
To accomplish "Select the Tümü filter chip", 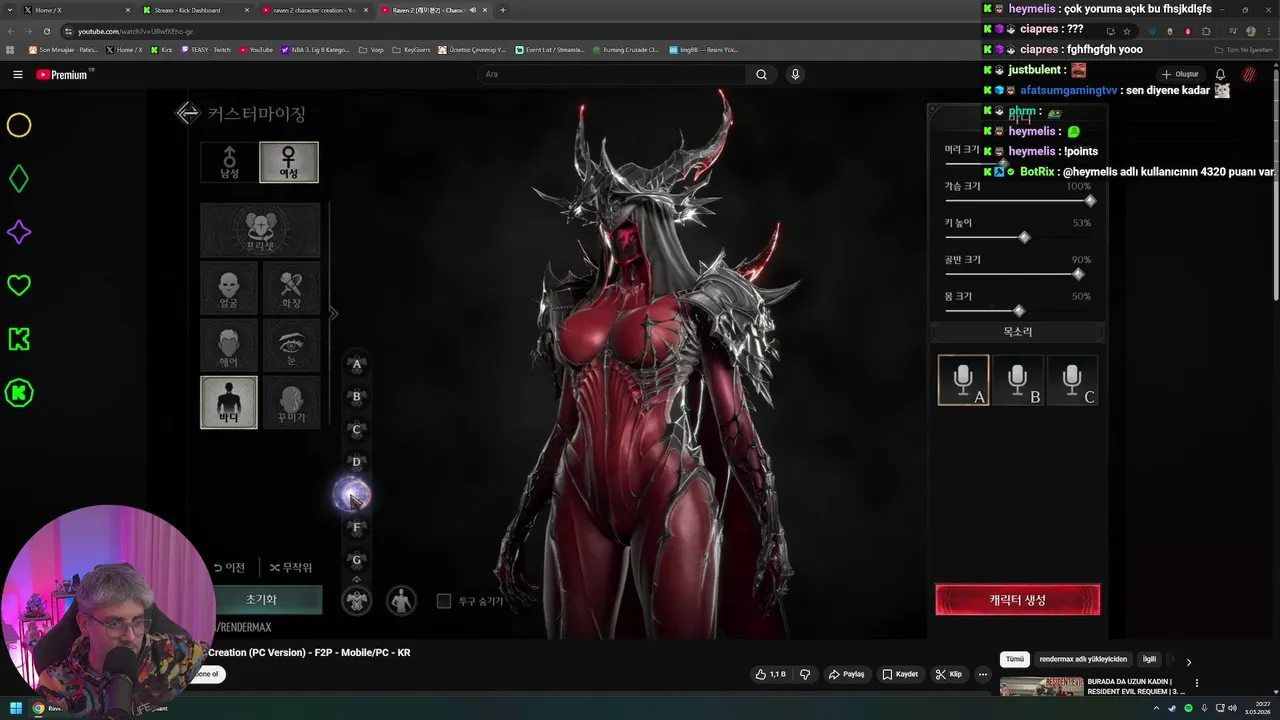I will pyautogui.click(x=1015, y=659).
